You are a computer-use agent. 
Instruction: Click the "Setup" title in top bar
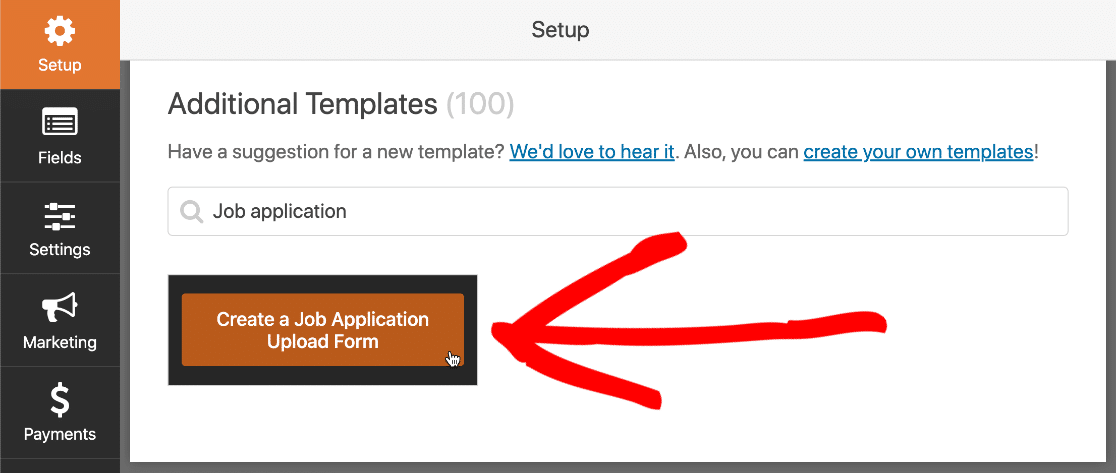point(560,30)
